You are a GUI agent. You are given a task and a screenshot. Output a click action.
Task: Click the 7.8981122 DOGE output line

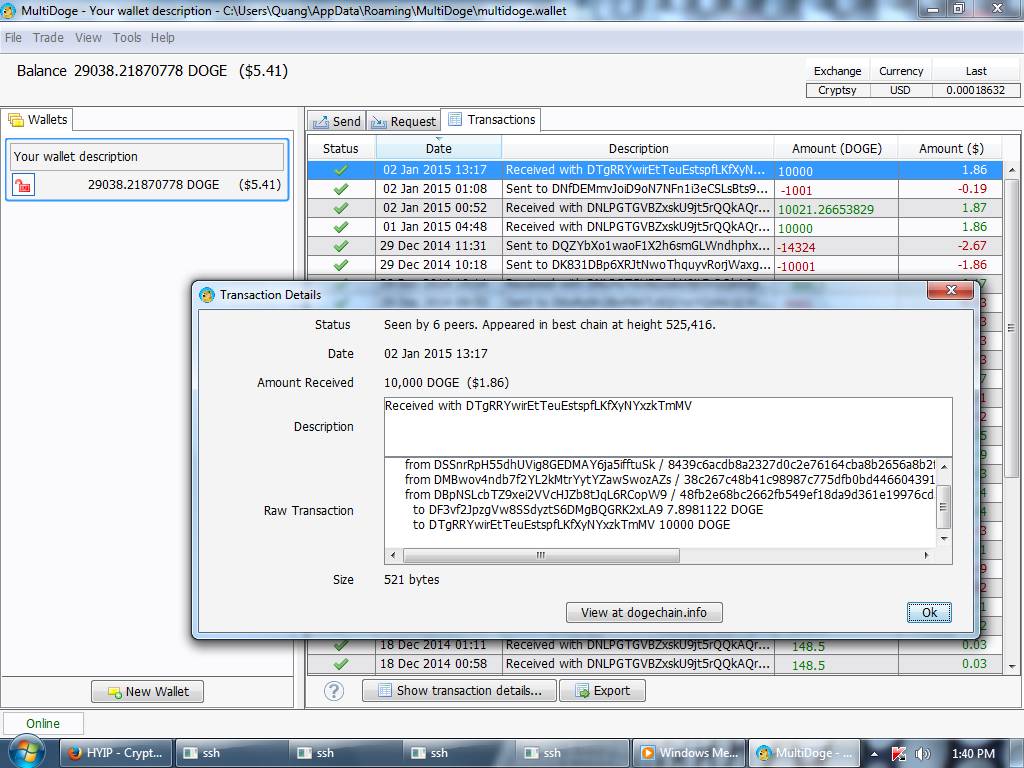[588, 509]
